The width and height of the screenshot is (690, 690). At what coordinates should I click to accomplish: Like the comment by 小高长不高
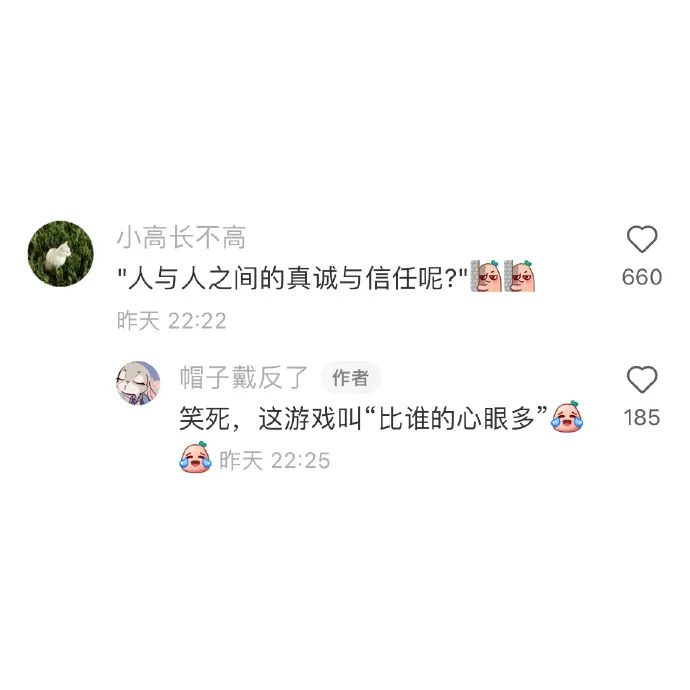click(642, 239)
